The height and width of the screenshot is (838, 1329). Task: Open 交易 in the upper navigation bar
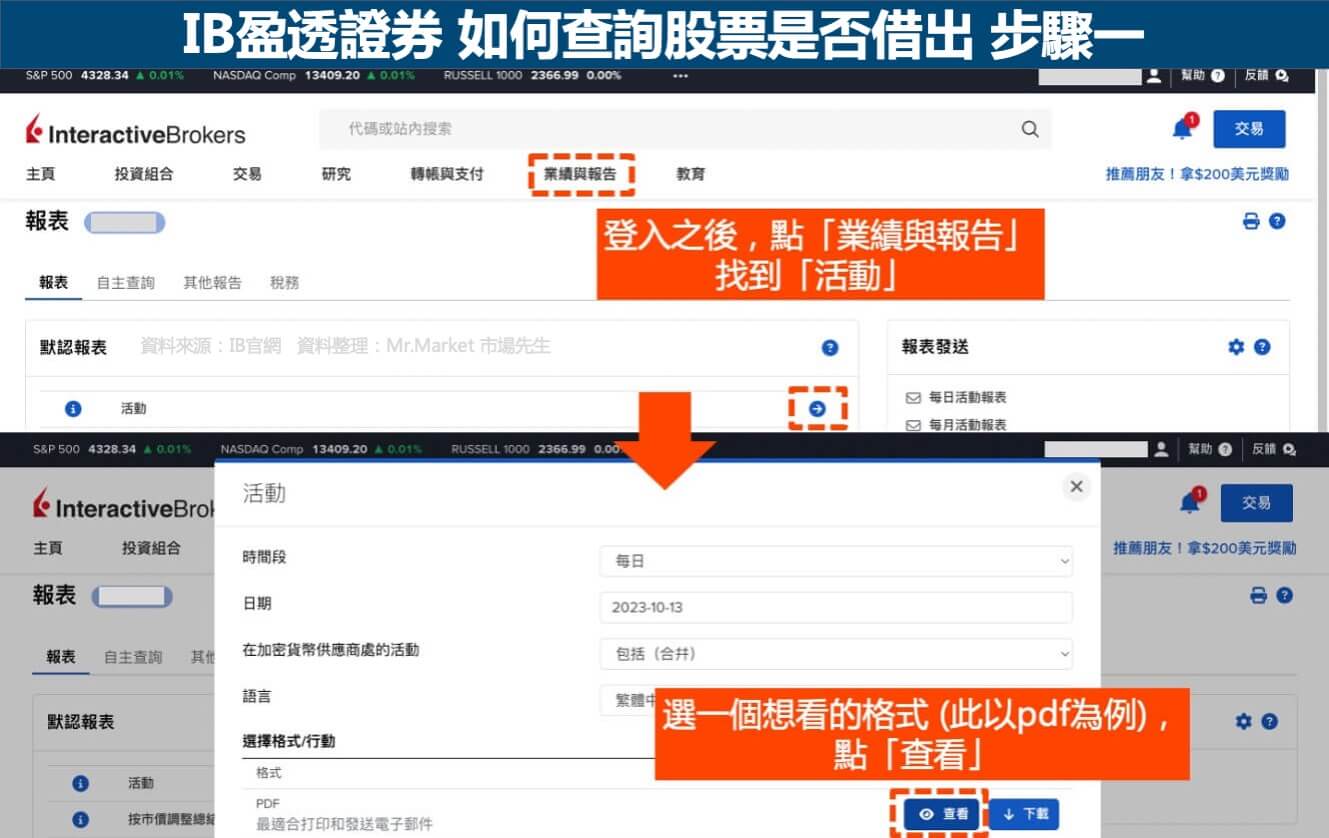(x=247, y=174)
